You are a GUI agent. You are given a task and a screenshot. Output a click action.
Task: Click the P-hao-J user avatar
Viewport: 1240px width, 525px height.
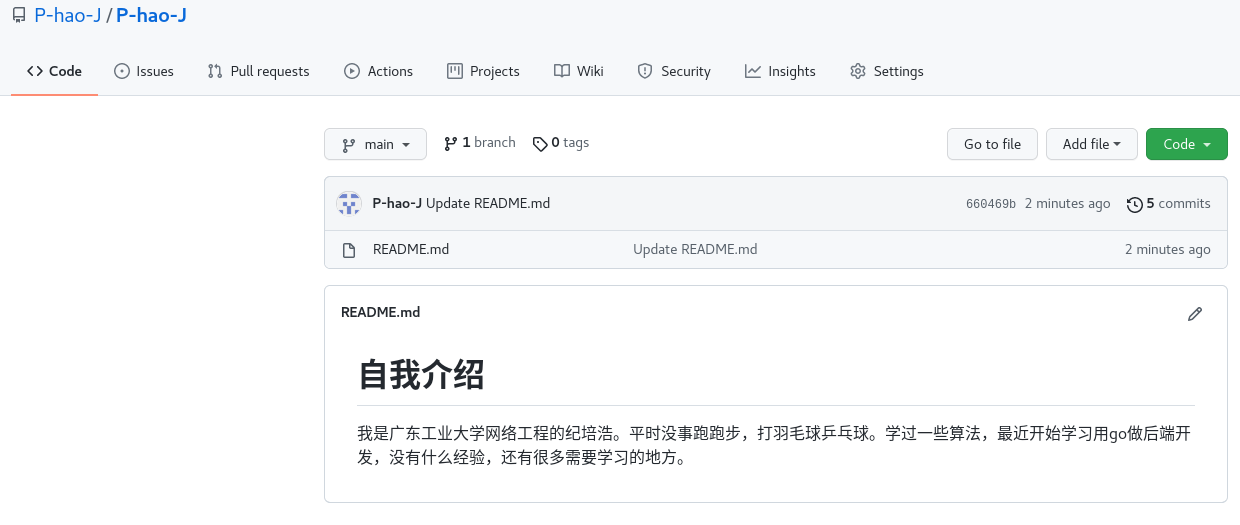(x=349, y=203)
